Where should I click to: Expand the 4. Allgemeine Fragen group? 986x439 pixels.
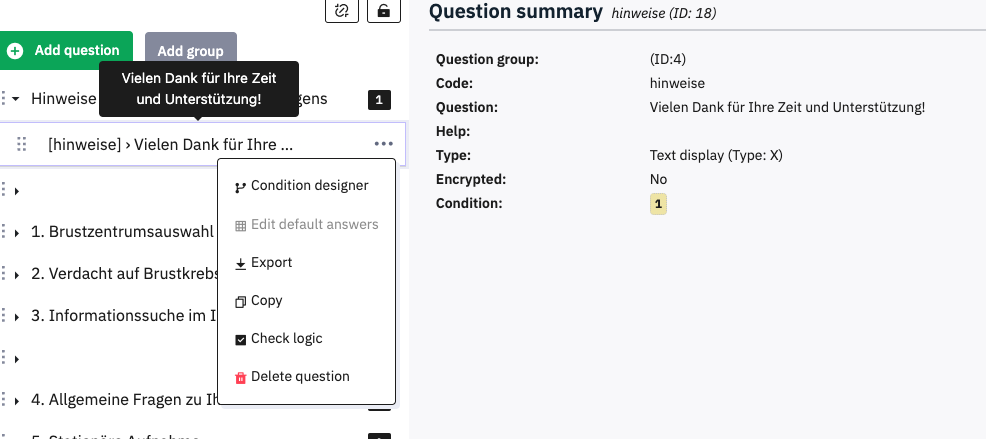pyautogui.click(x=17, y=401)
